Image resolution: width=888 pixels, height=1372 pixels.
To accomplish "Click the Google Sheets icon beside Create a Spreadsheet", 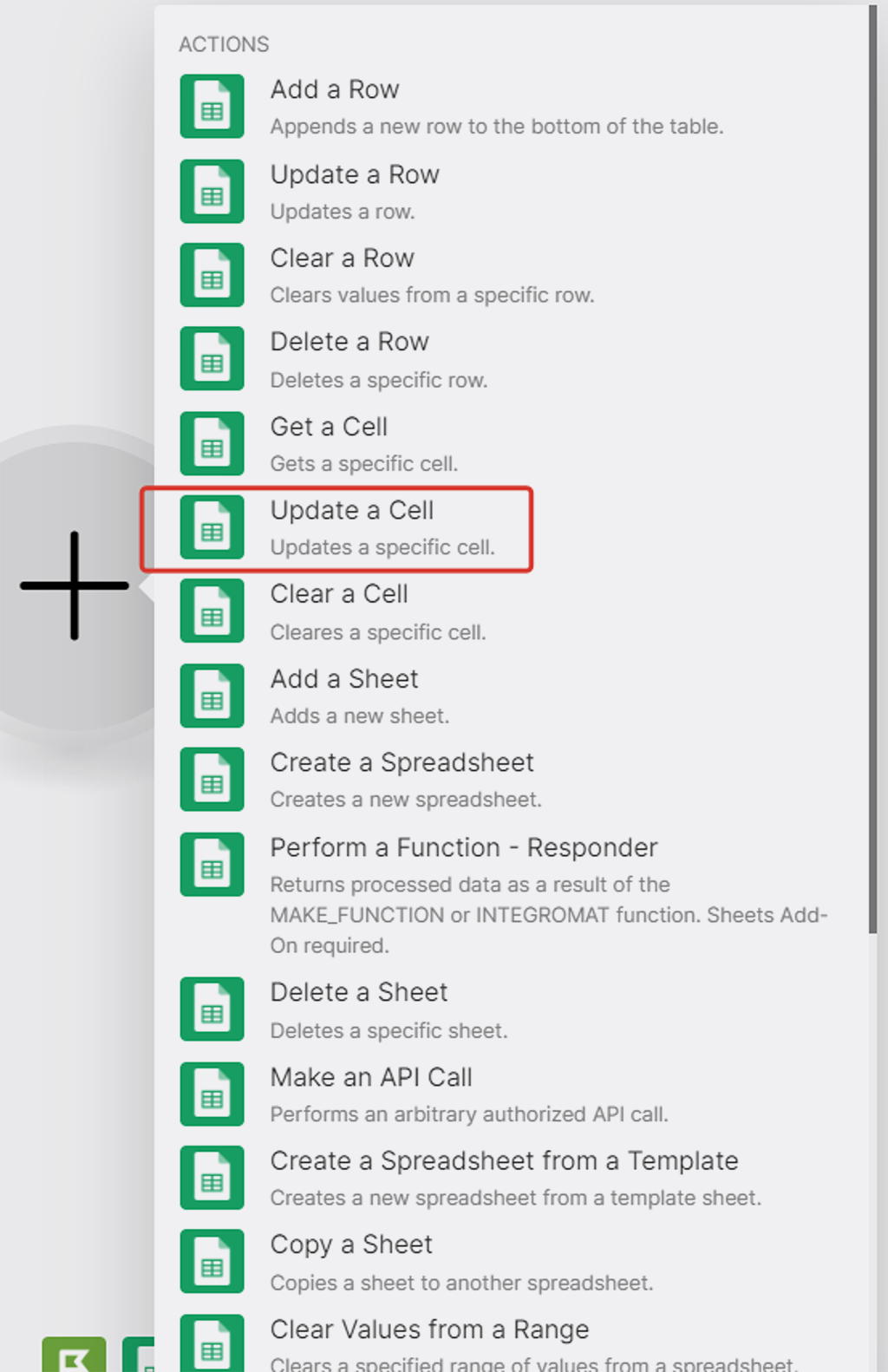I will coord(212,780).
